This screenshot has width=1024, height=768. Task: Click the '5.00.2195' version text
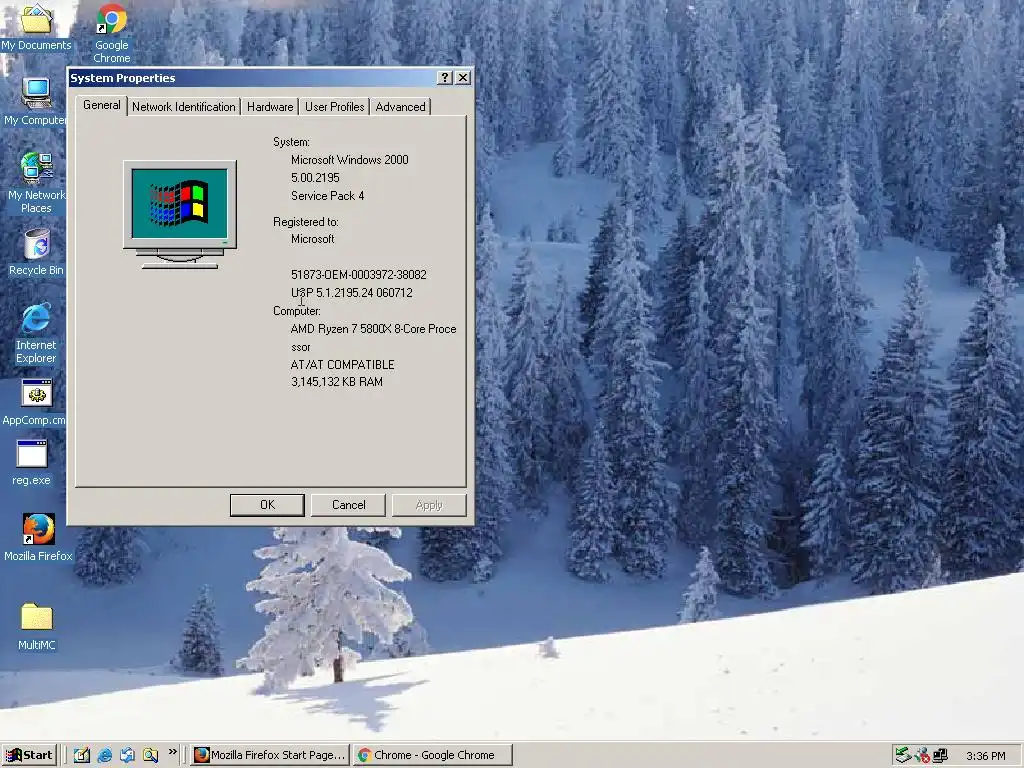click(x=315, y=178)
